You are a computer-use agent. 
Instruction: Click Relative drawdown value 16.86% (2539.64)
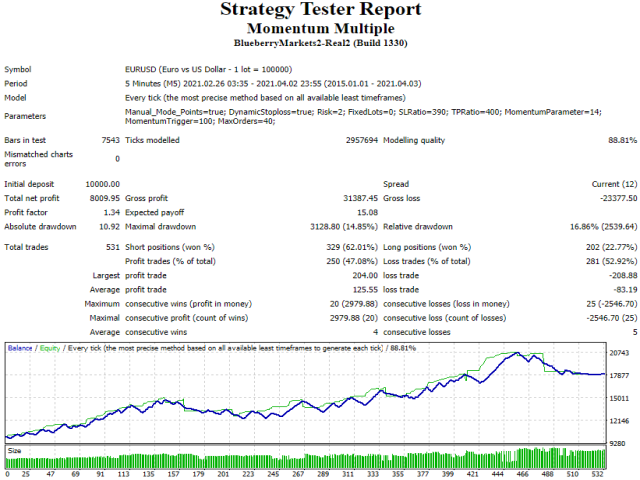coord(603,227)
